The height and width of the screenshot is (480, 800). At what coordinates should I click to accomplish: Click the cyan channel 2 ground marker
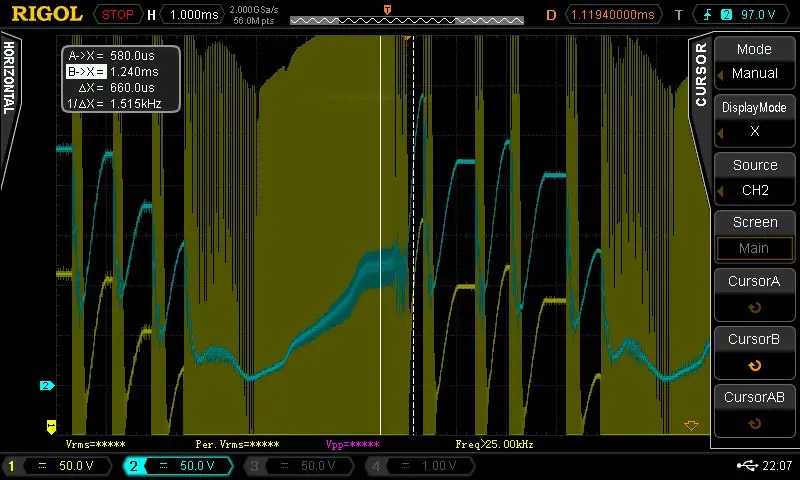46,386
